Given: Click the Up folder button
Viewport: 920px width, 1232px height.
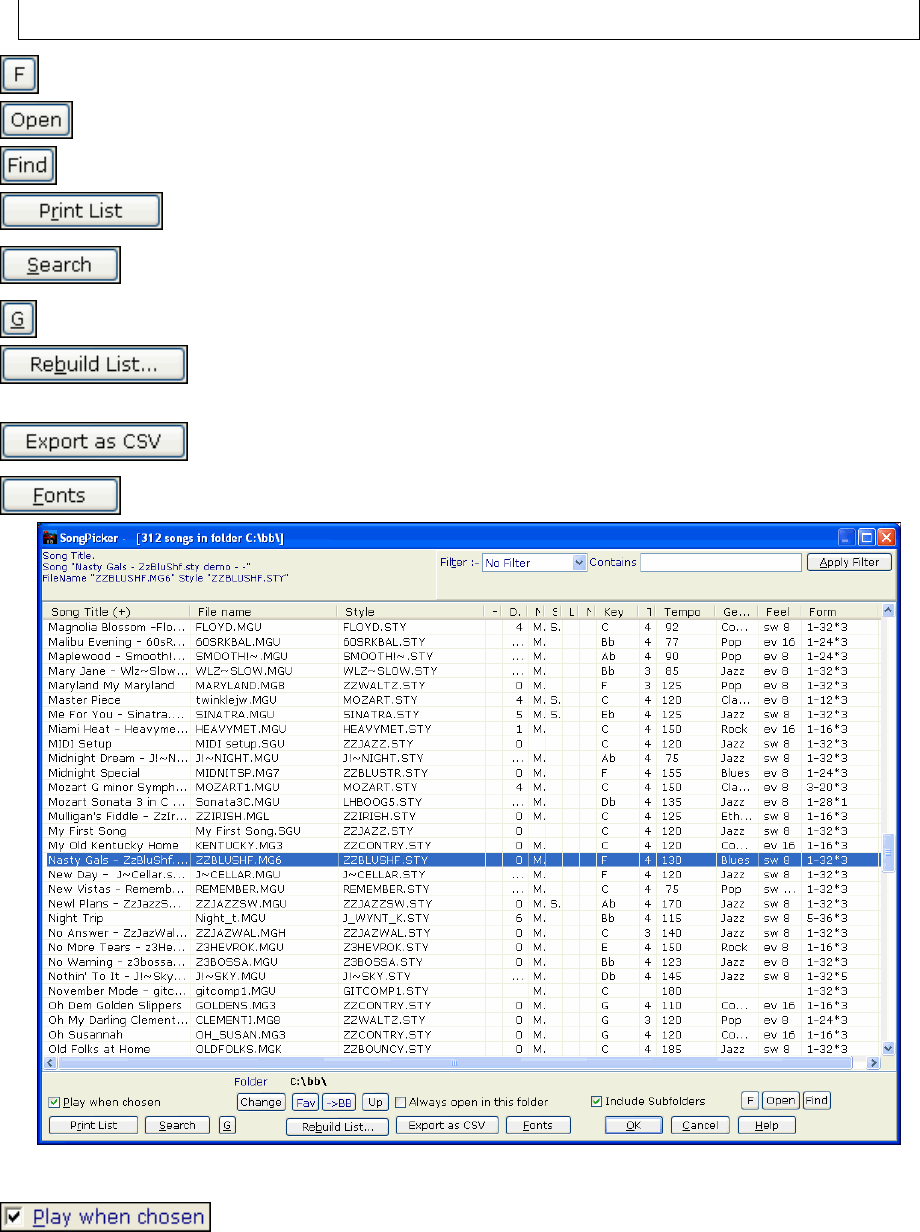Looking at the screenshot, I should click(375, 1102).
